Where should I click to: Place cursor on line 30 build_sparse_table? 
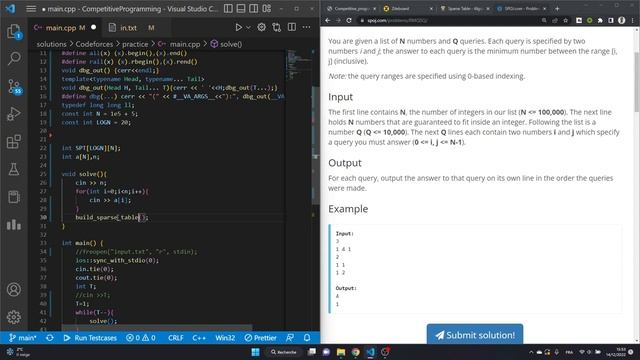[x=112, y=217]
